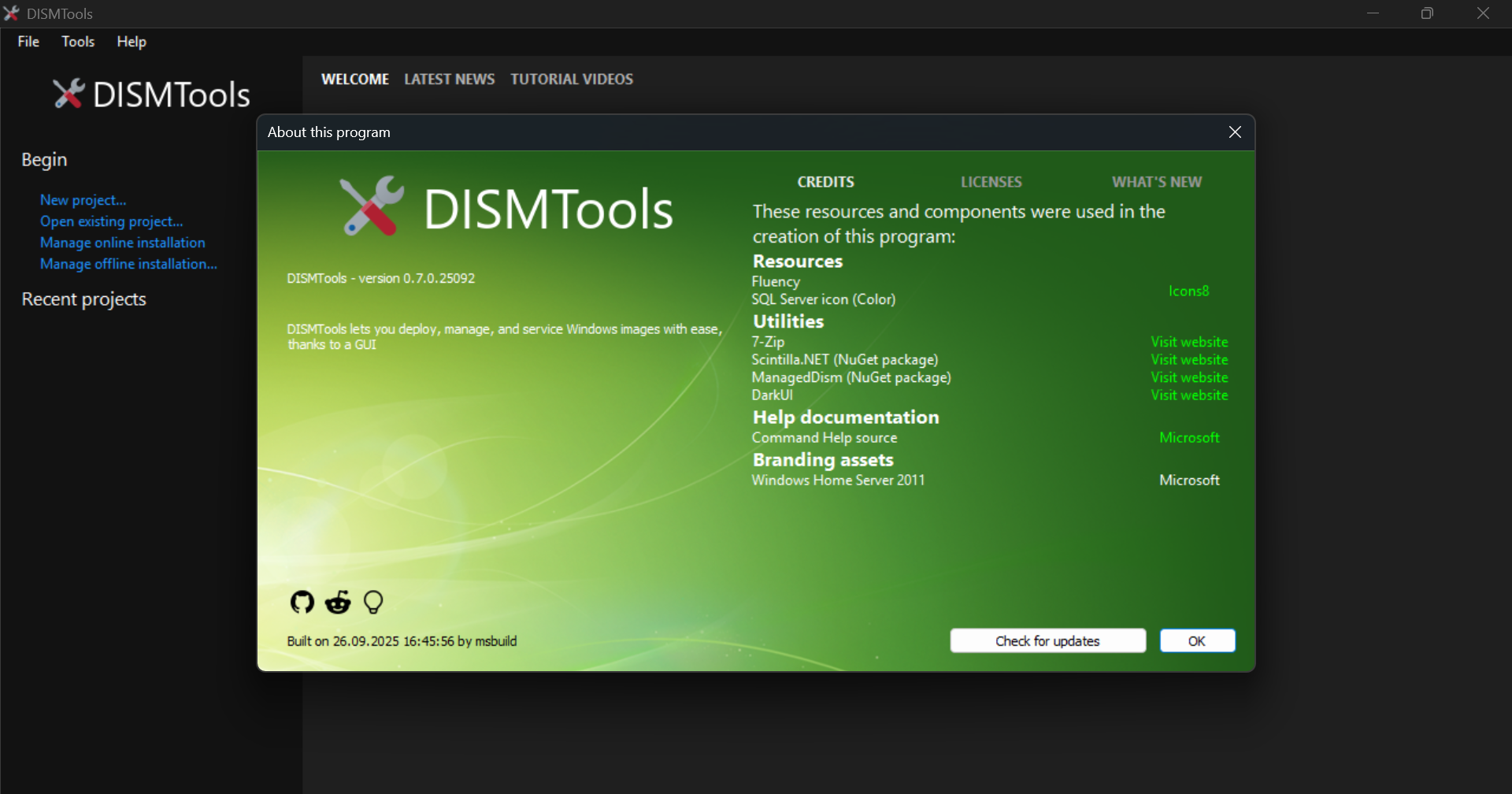Select the Credits tab
Screen dimensions: 1512x794
[x=825, y=182]
